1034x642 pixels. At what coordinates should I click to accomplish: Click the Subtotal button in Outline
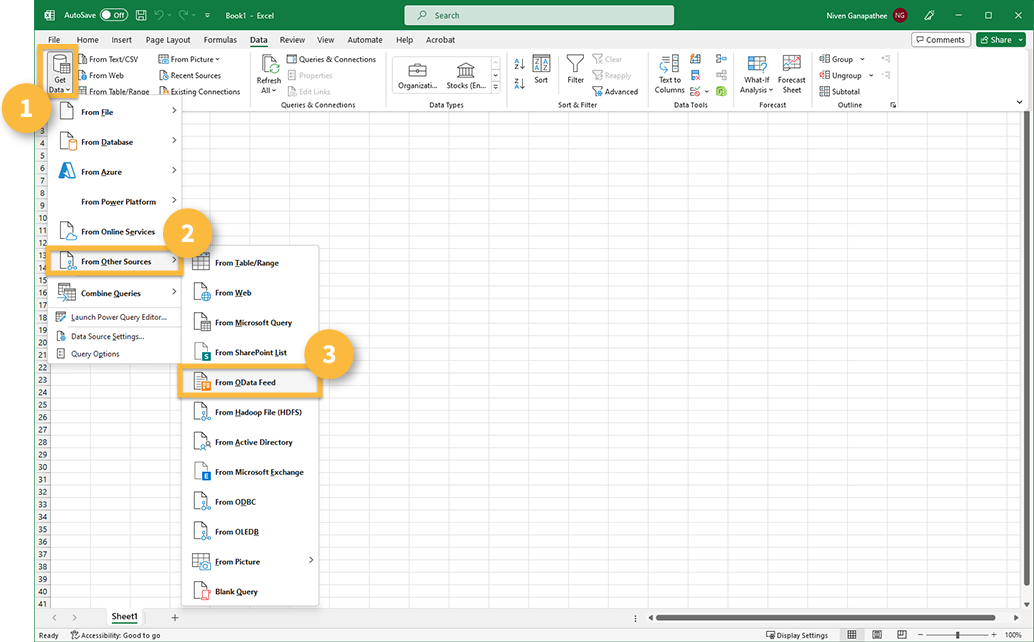point(839,92)
